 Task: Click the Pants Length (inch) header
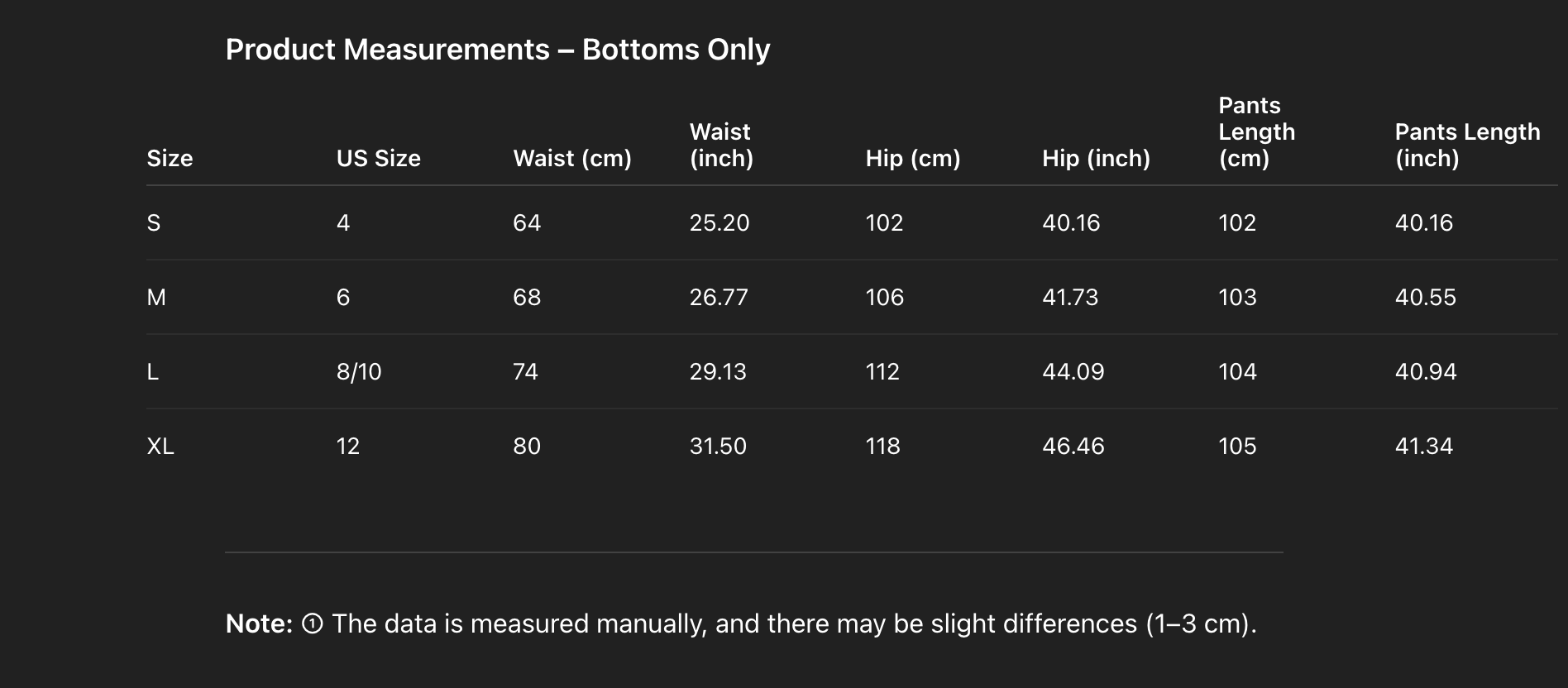pyautogui.click(x=1467, y=145)
